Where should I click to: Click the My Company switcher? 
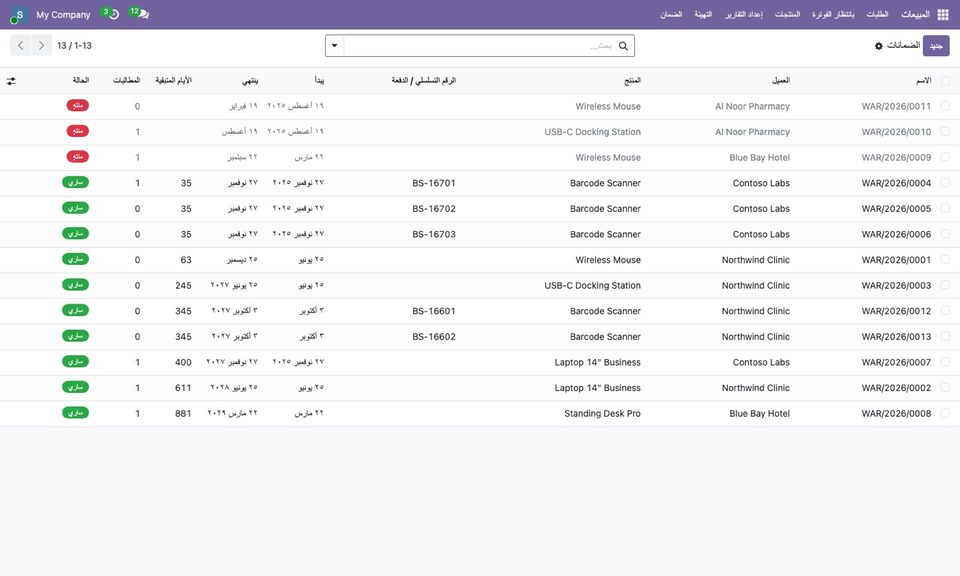[x=63, y=15]
